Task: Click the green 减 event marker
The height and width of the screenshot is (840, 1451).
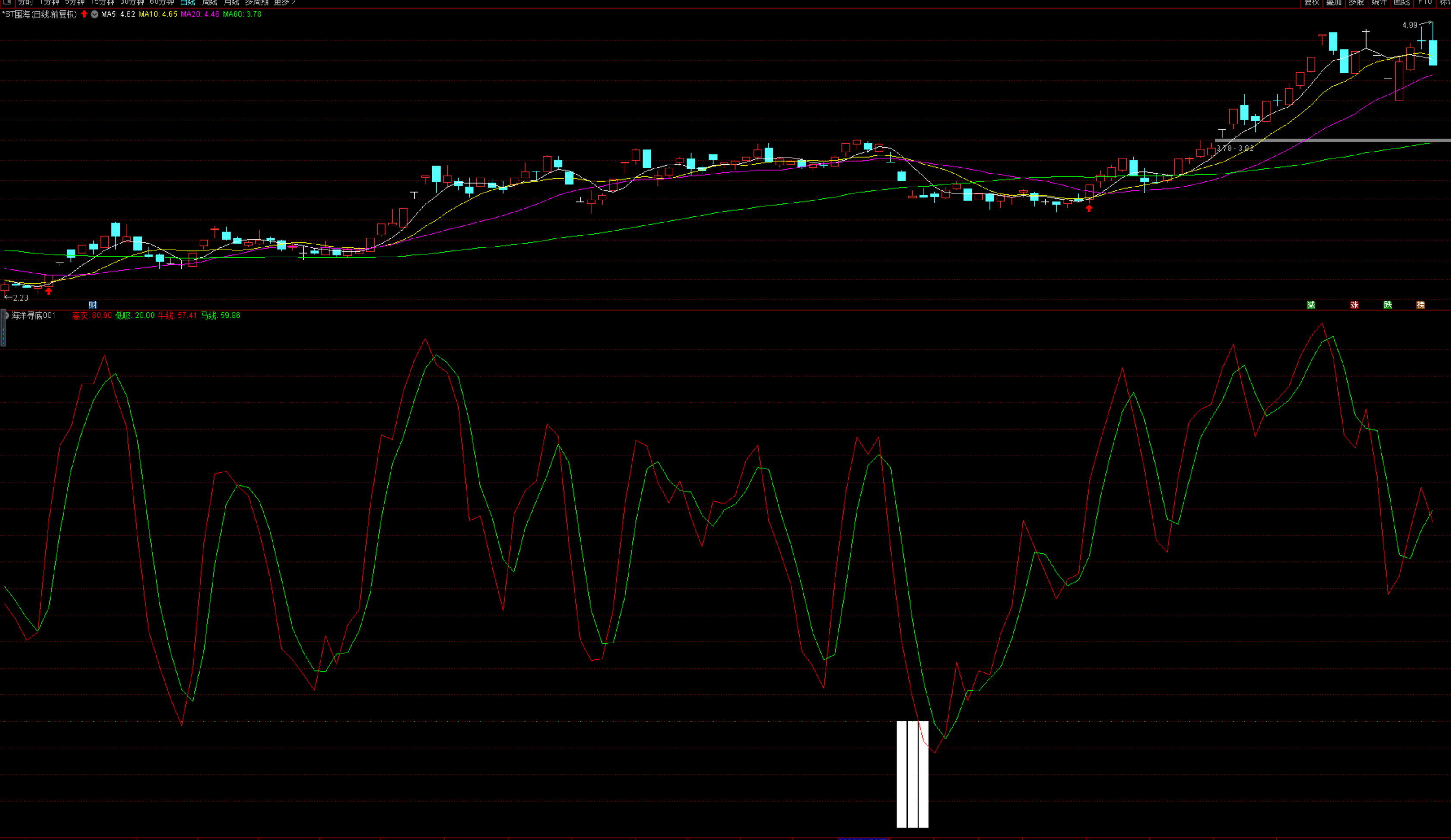Action: [1311, 305]
